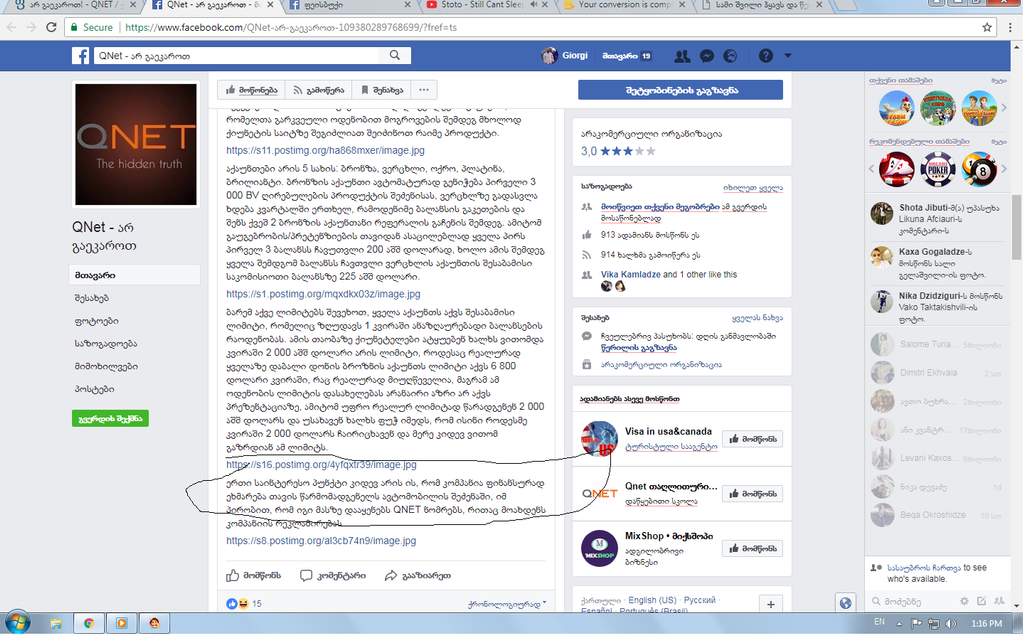Click the volume speaker icon in the tray

pyautogui.click(x=951, y=624)
